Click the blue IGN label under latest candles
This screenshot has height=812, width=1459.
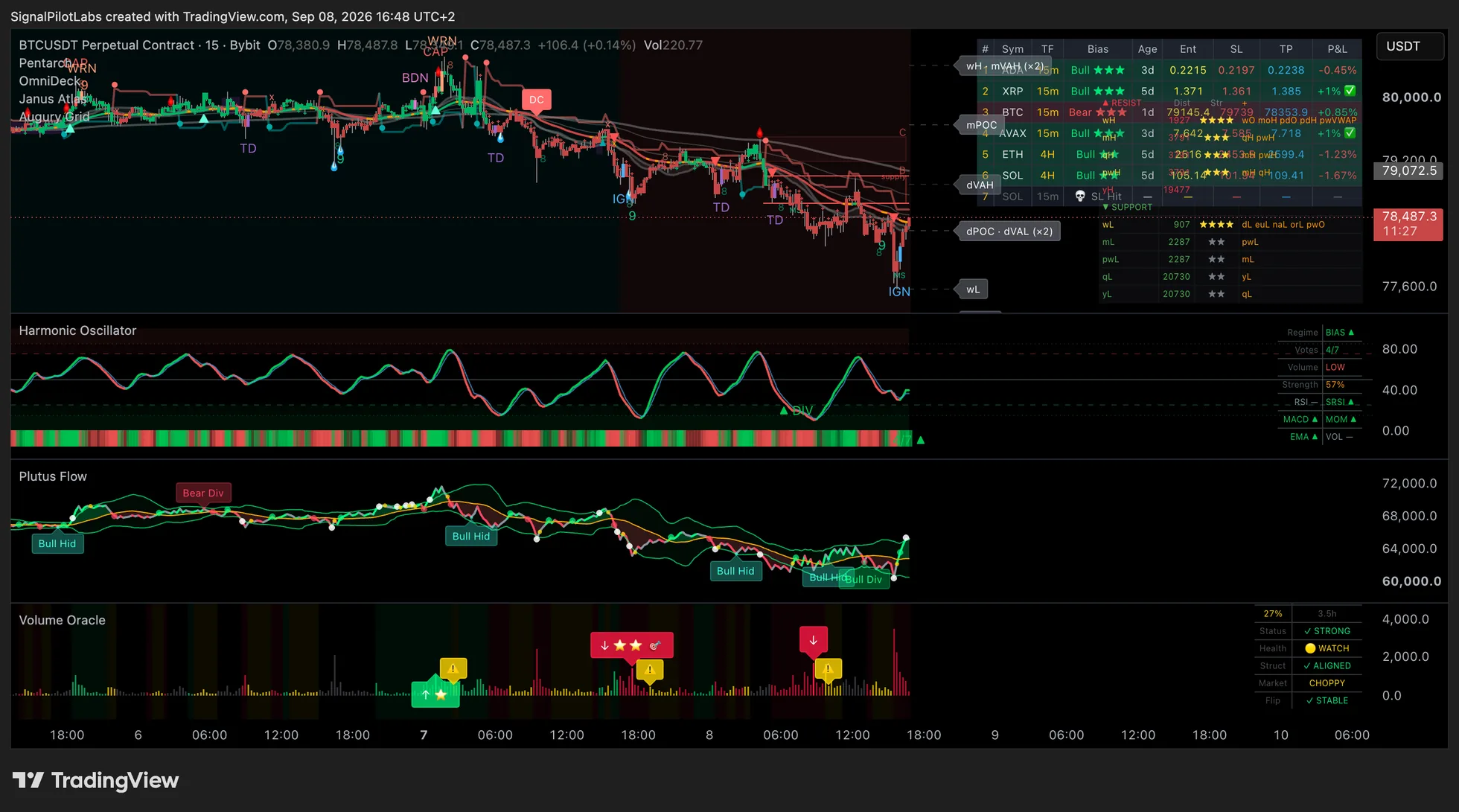point(899,292)
